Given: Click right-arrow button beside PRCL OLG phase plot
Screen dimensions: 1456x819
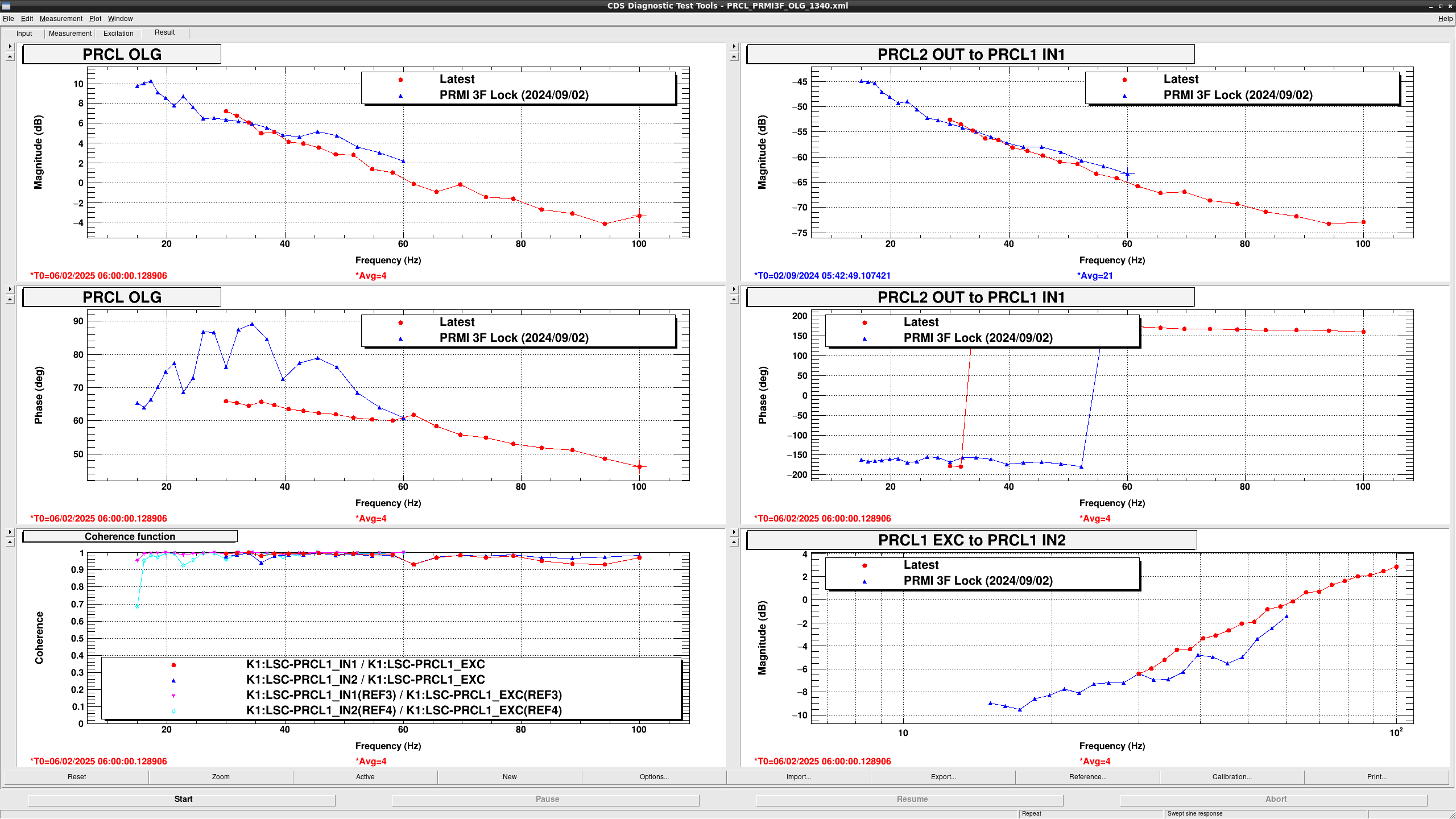Looking at the screenshot, I should [10, 289].
